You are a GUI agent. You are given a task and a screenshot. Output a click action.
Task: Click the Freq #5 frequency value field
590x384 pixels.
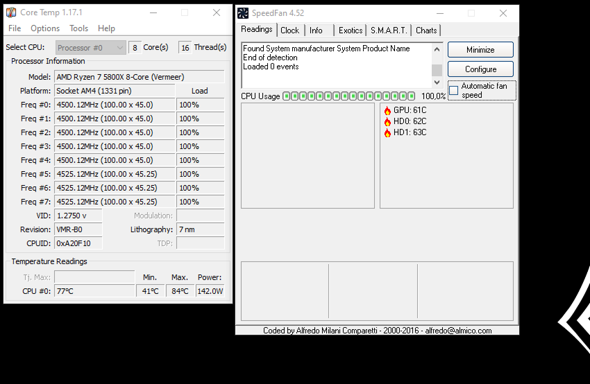[115, 174]
